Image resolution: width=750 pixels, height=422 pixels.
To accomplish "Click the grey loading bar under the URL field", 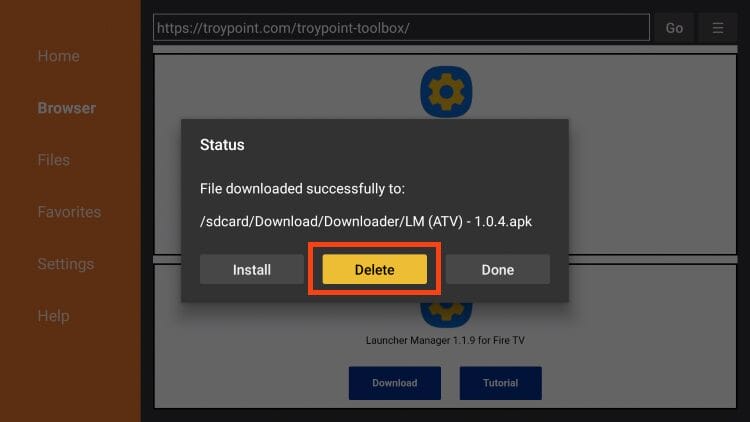I will 445,49.
